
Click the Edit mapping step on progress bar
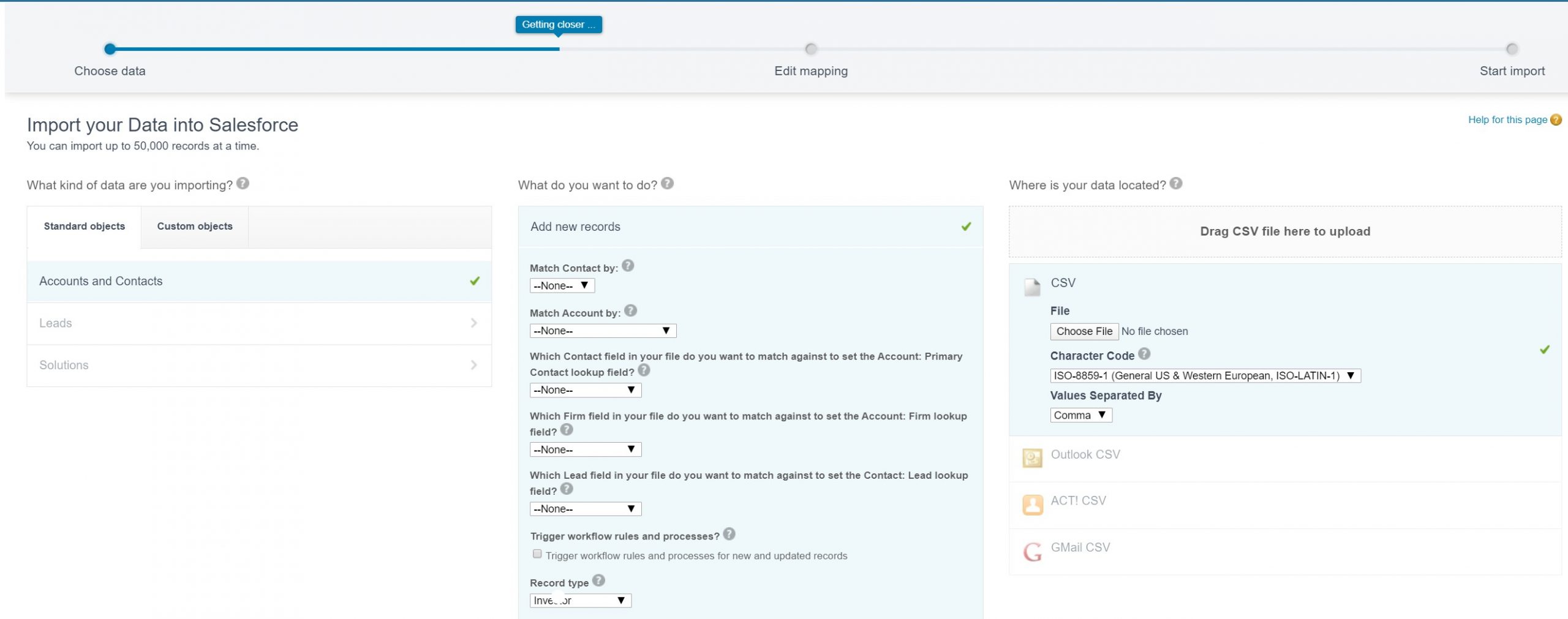(x=810, y=50)
